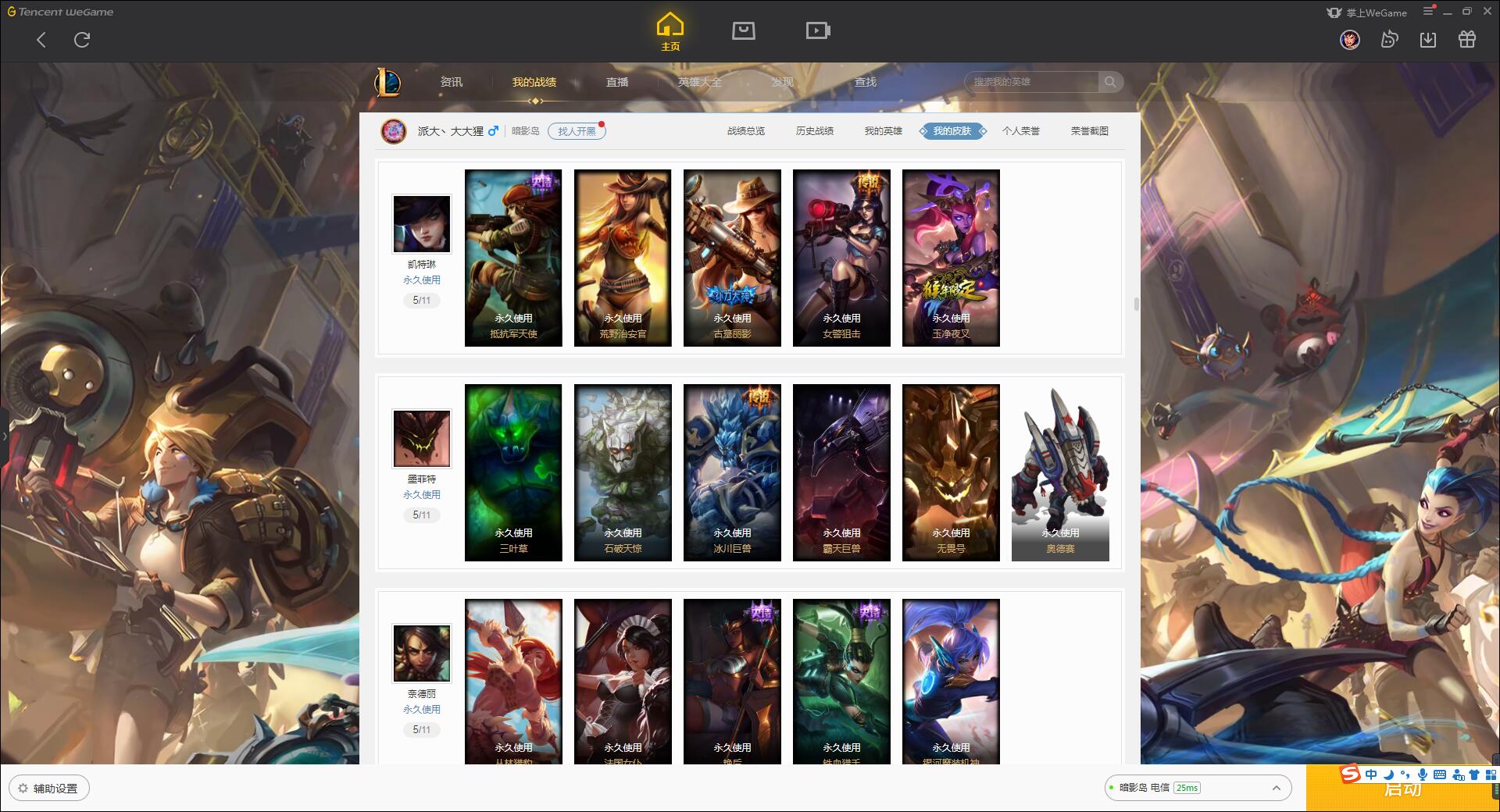Open the 霸天巨兽 skin card

pos(841,472)
